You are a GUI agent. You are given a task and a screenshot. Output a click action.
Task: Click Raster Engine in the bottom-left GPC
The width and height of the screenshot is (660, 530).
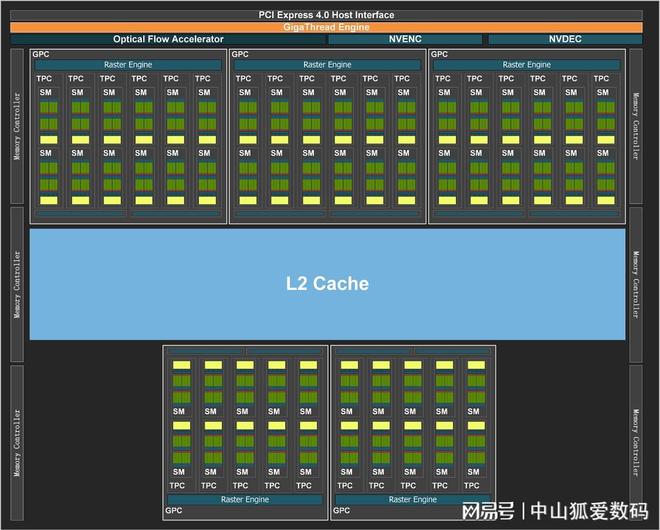pos(245,499)
